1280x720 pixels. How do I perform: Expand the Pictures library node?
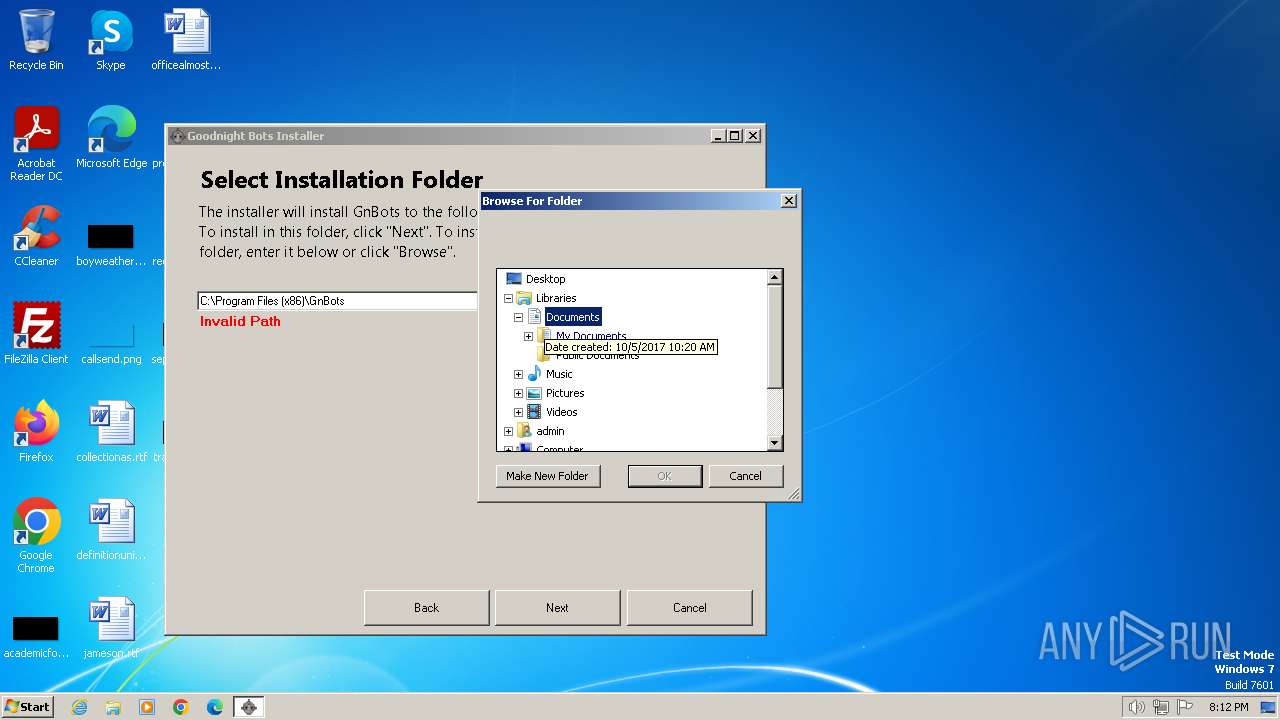pos(518,393)
